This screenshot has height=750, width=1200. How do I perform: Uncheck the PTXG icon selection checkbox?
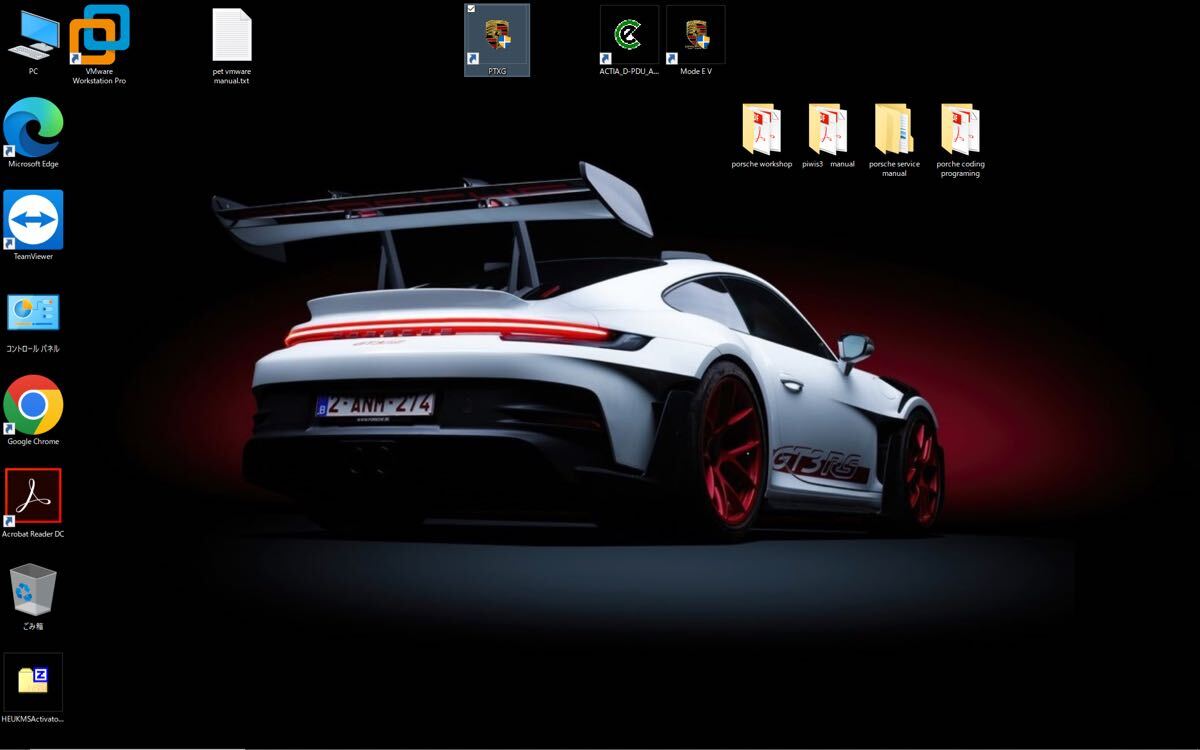[x=472, y=10]
